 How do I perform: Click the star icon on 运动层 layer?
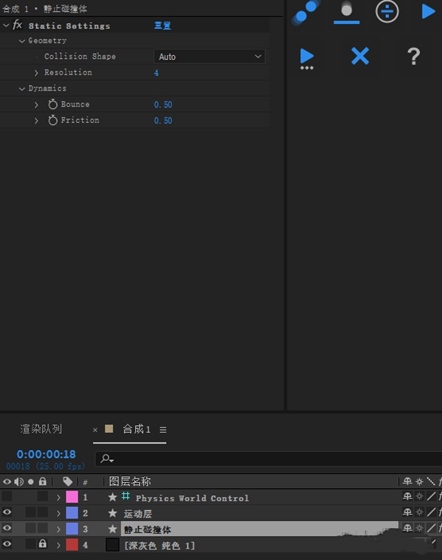click(112, 513)
